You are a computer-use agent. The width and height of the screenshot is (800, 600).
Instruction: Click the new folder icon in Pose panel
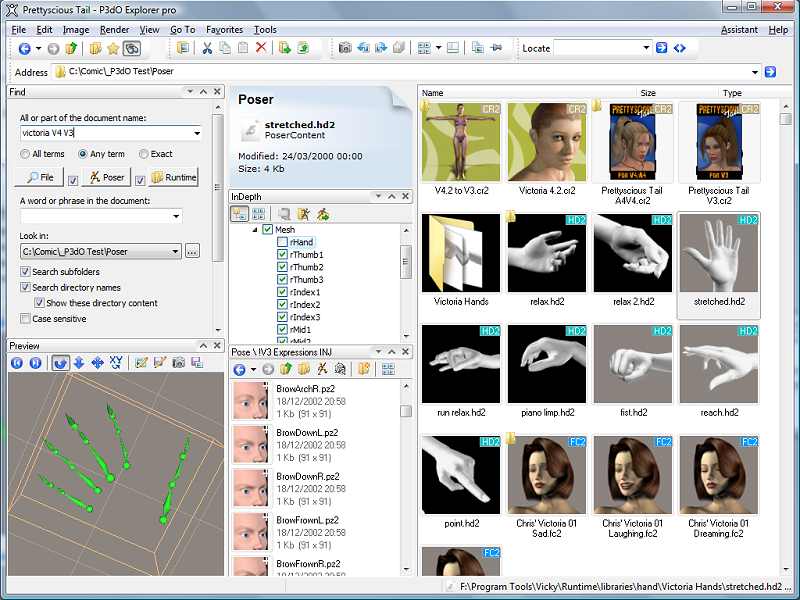[364, 369]
